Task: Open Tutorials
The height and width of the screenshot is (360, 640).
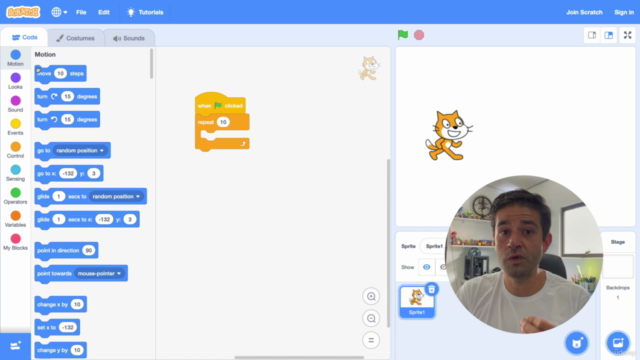Action: (x=145, y=12)
